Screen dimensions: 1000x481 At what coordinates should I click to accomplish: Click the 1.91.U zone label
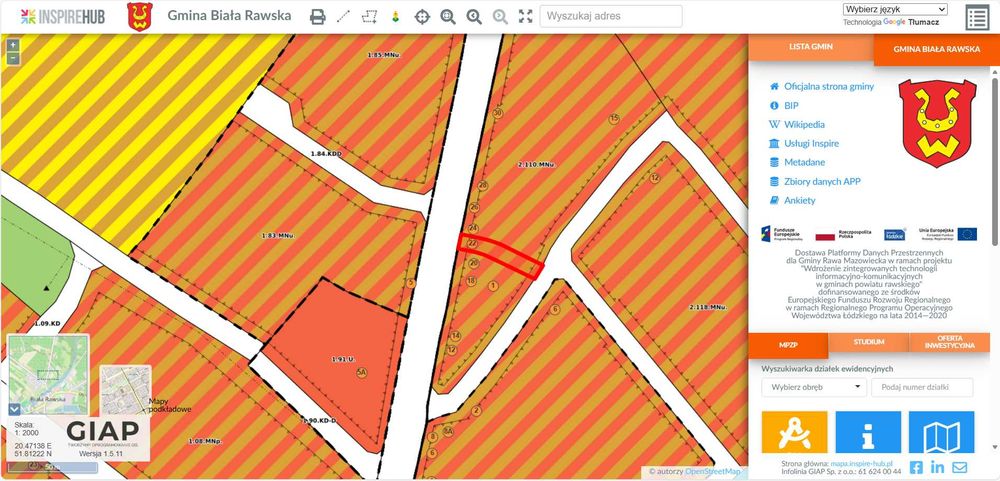(x=342, y=359)
